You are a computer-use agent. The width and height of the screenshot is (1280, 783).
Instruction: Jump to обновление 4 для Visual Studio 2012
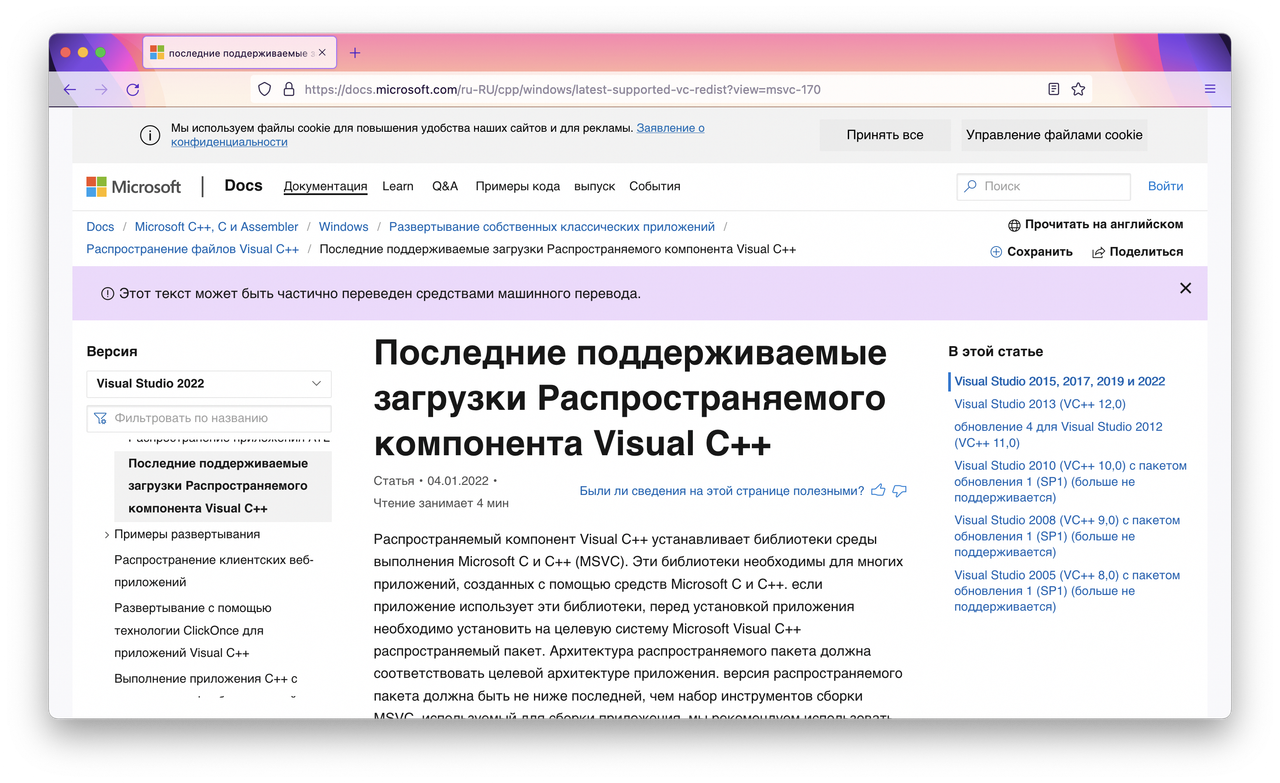pyautogui.click(x=1058, y=434)
